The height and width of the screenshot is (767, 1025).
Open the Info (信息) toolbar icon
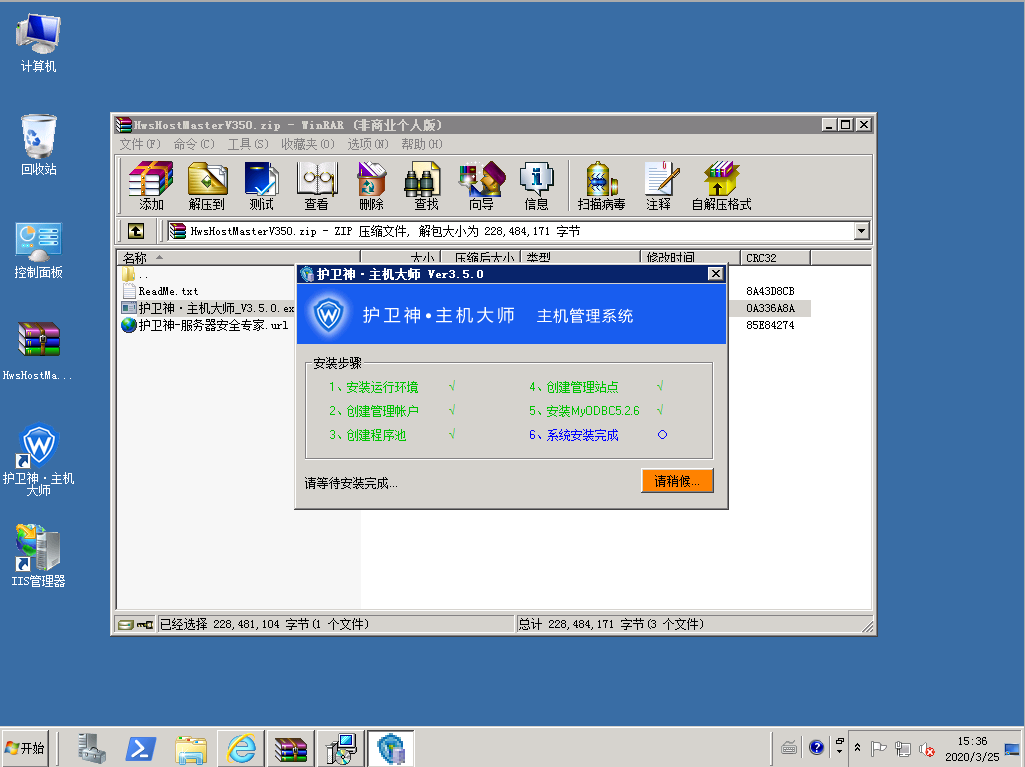pyautogui.click(x=536, y=186)
